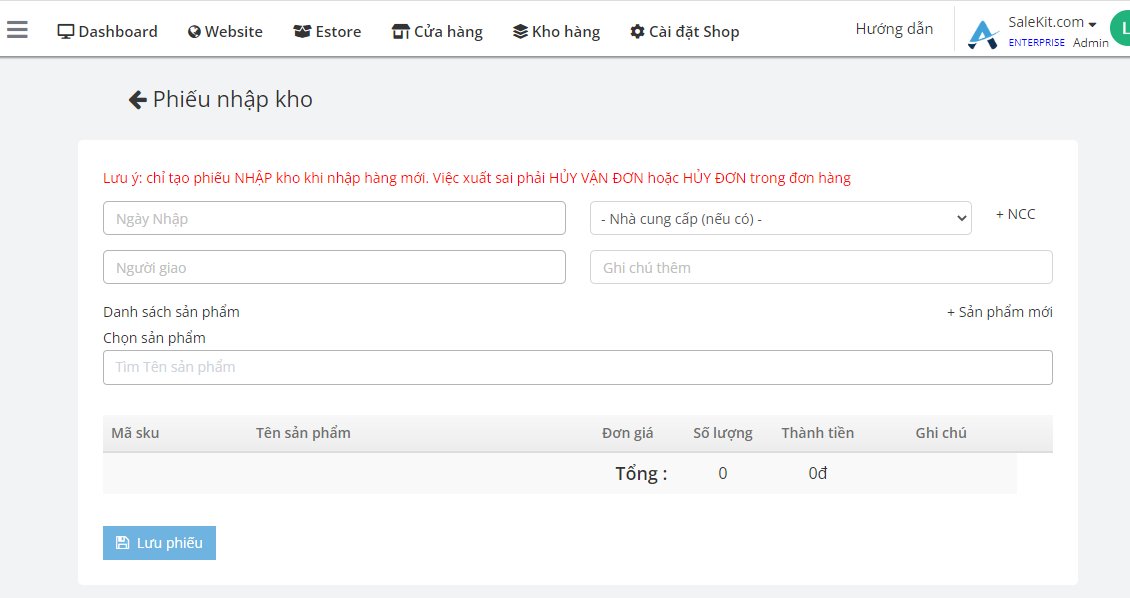
Task: Open the hamburger sidebar menu
Action: [x=17, y=30]
